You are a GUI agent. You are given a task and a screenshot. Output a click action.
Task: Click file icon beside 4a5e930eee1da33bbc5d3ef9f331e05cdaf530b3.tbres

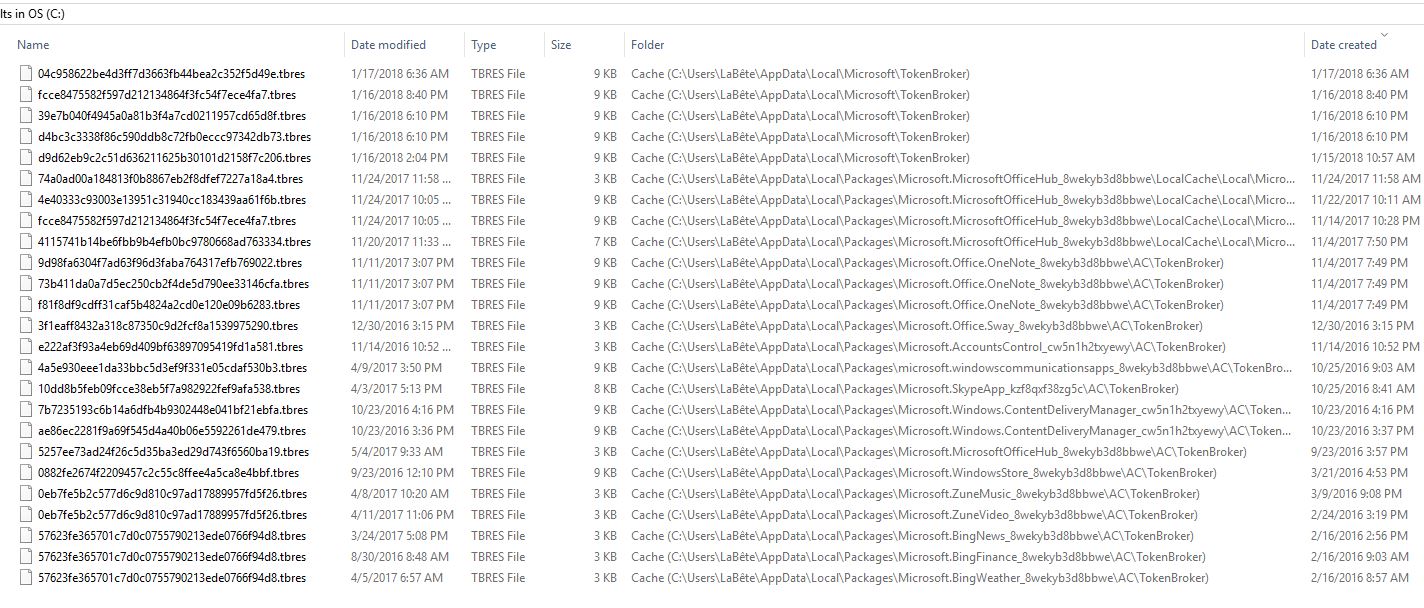27,368
